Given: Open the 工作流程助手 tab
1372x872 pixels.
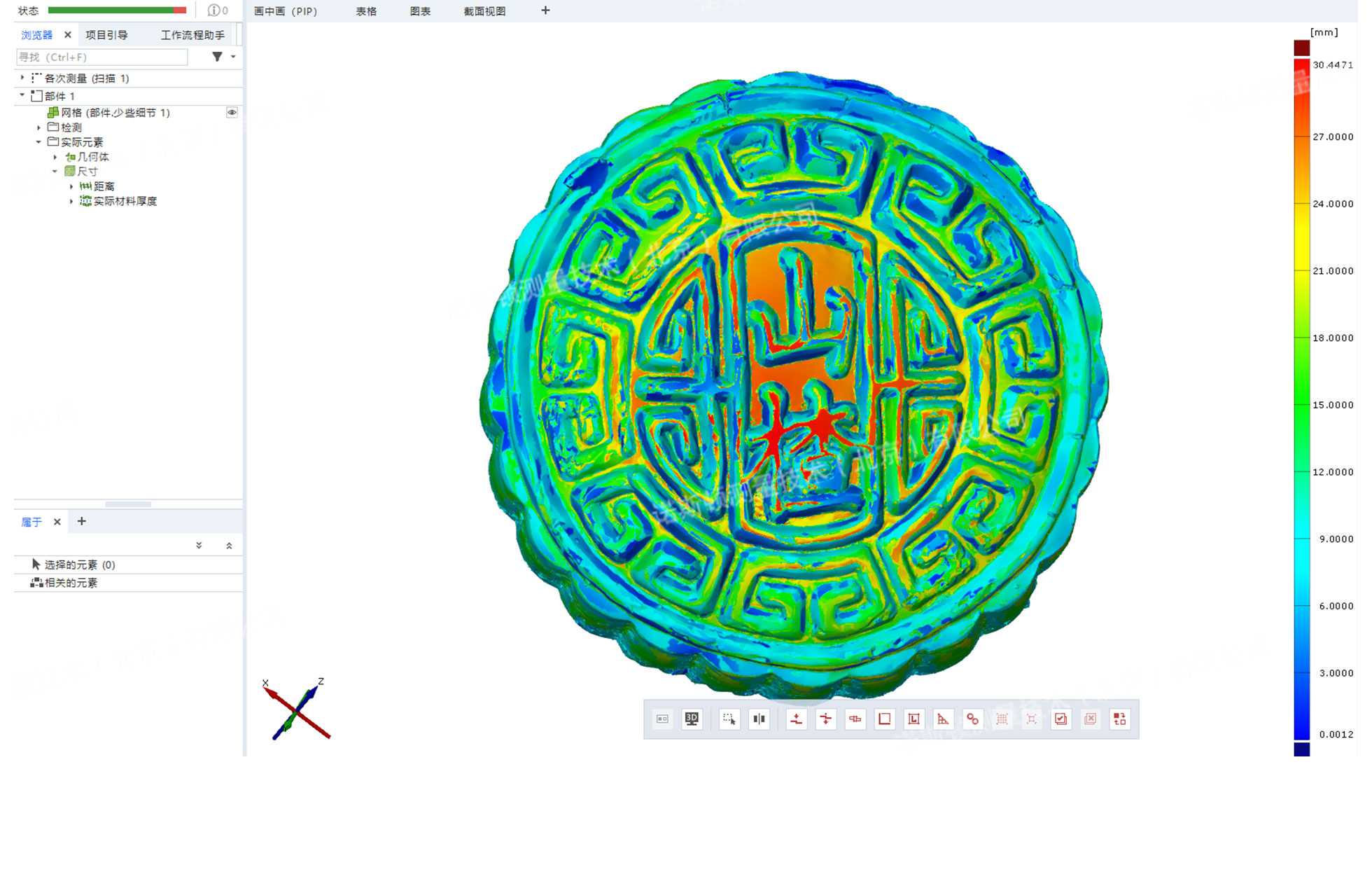Looking at the screenshot, I should pyautogui.click(x=192, y=34).
